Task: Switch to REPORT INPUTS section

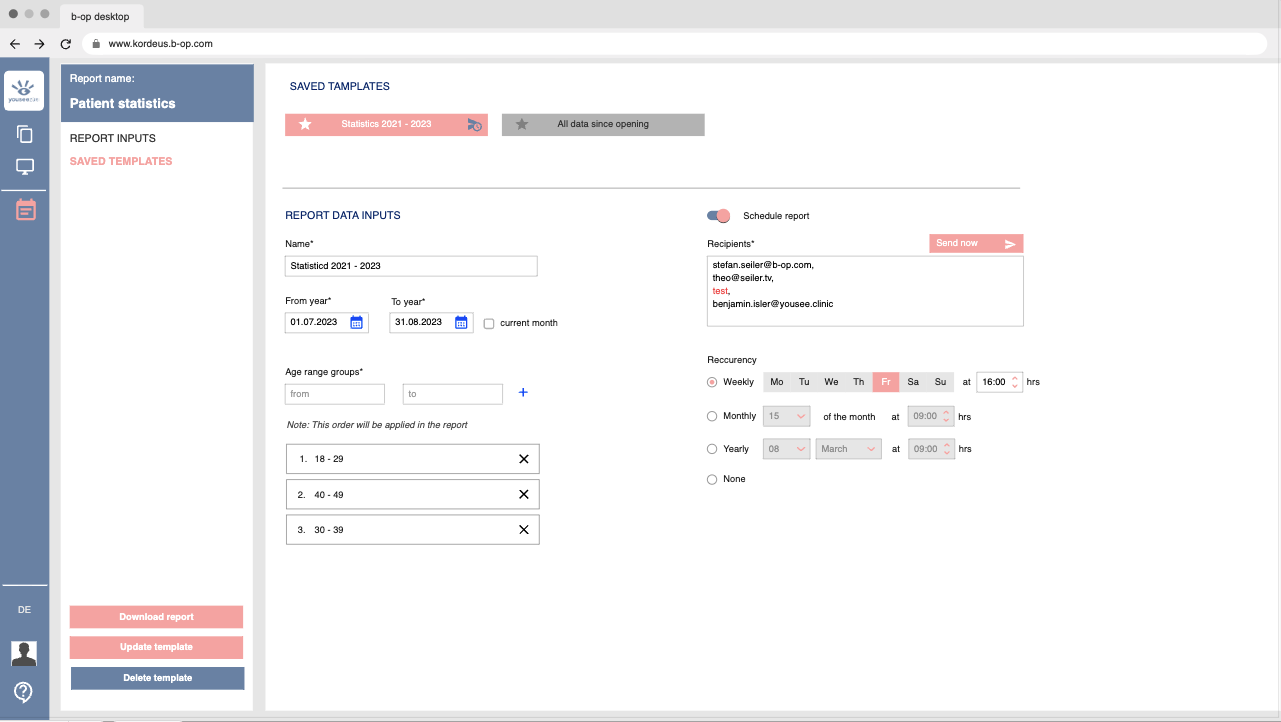Action: click(113, 138)
